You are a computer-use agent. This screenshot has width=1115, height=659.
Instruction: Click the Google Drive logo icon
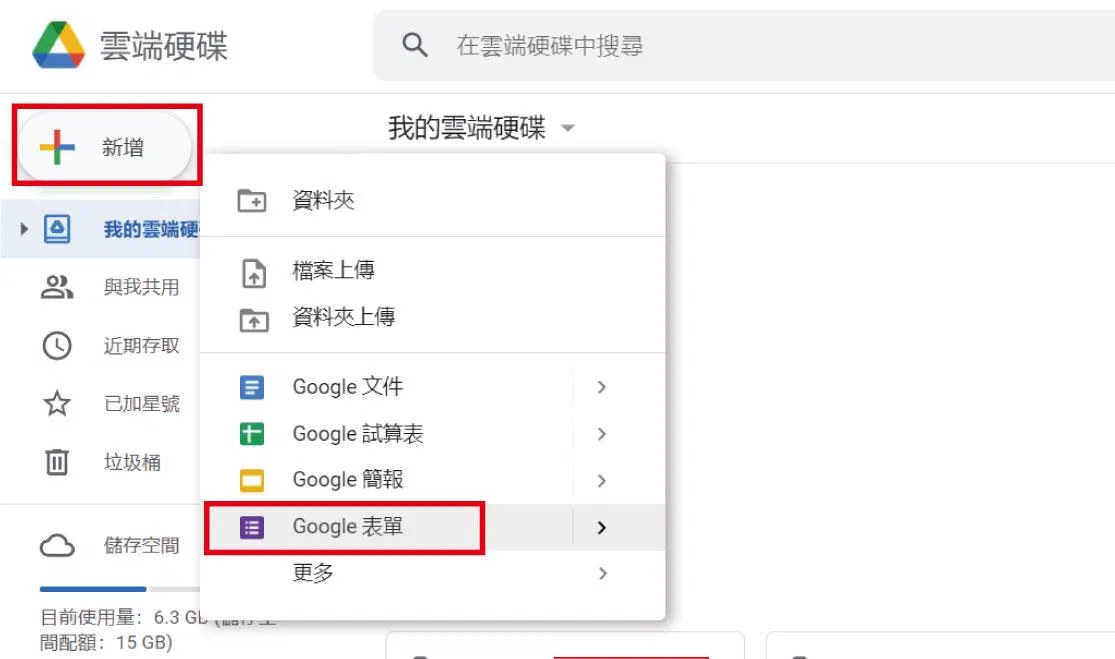tap(58, 45)
